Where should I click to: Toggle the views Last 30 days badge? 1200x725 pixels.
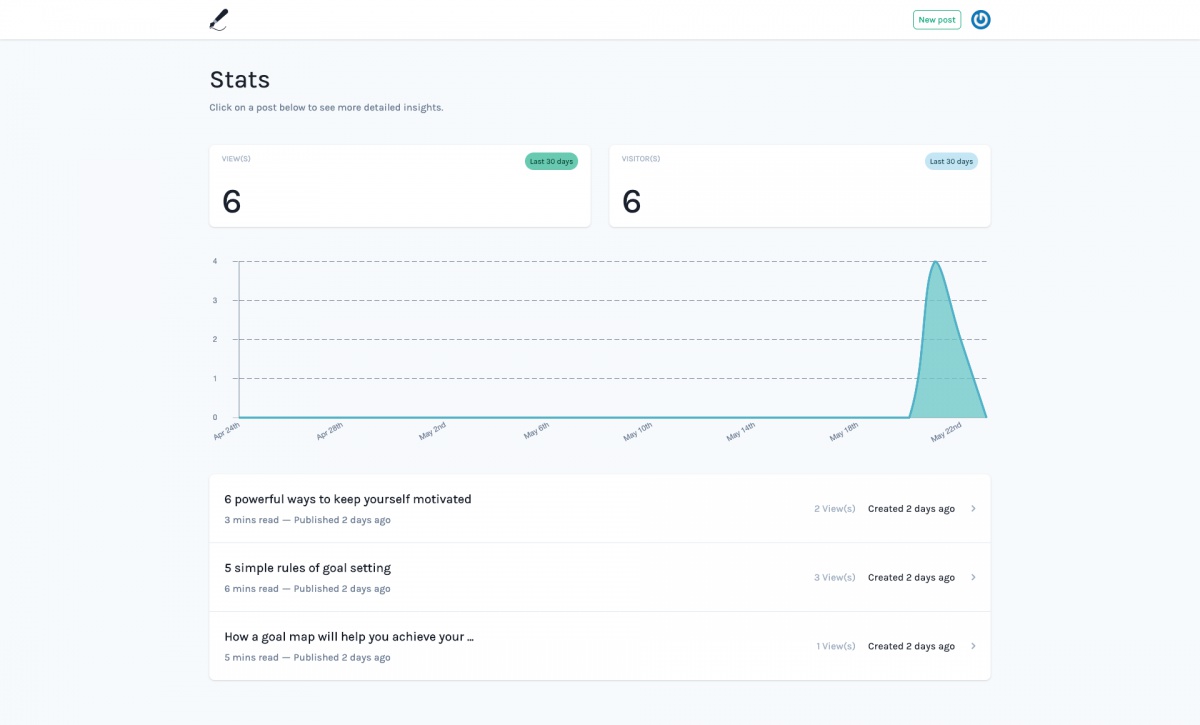click(551, 161)
